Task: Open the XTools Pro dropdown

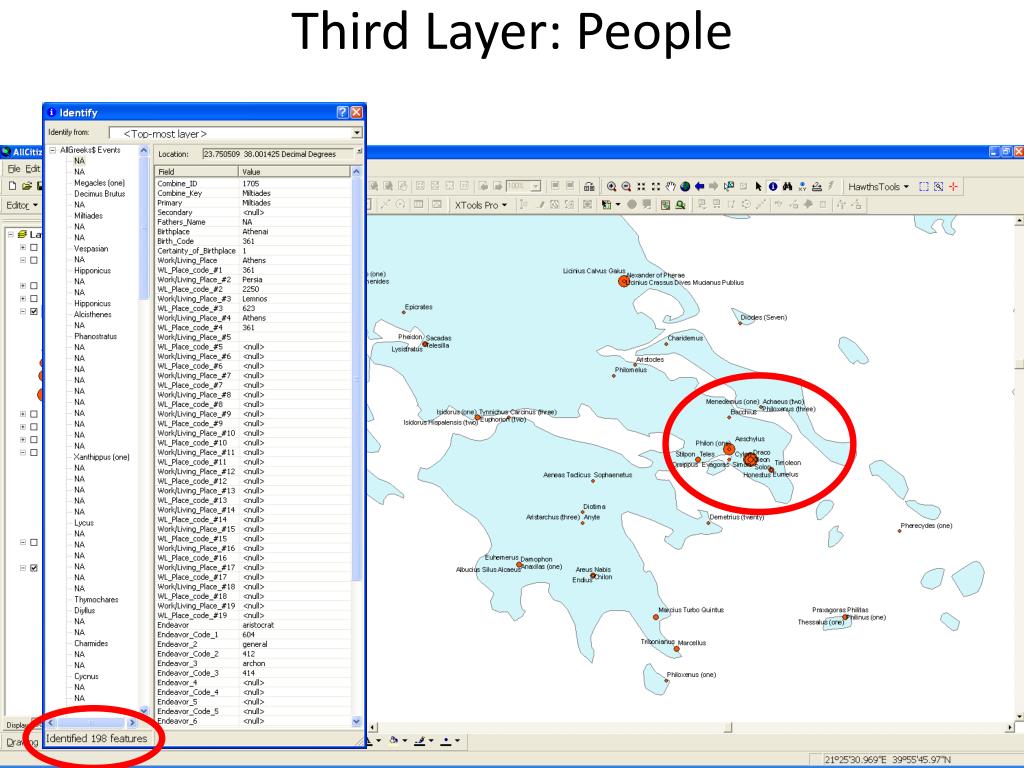Action: [x=481, y=205]
